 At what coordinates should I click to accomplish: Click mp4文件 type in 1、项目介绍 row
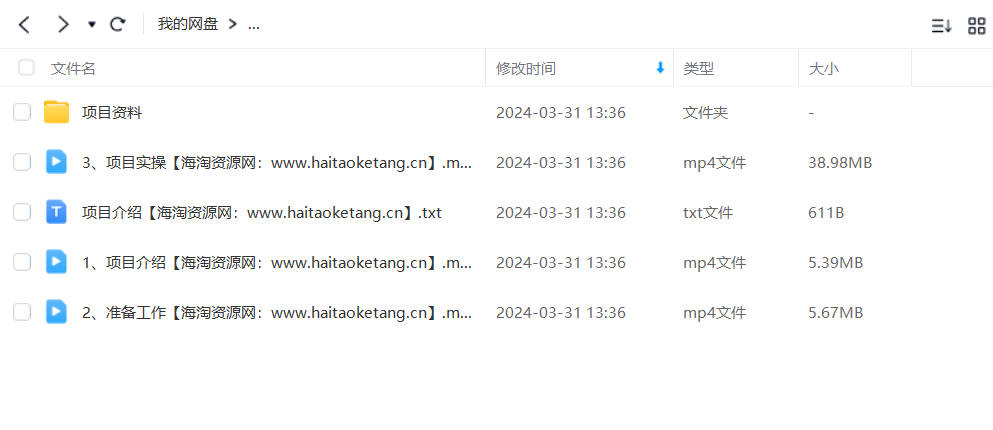(714, 263)
